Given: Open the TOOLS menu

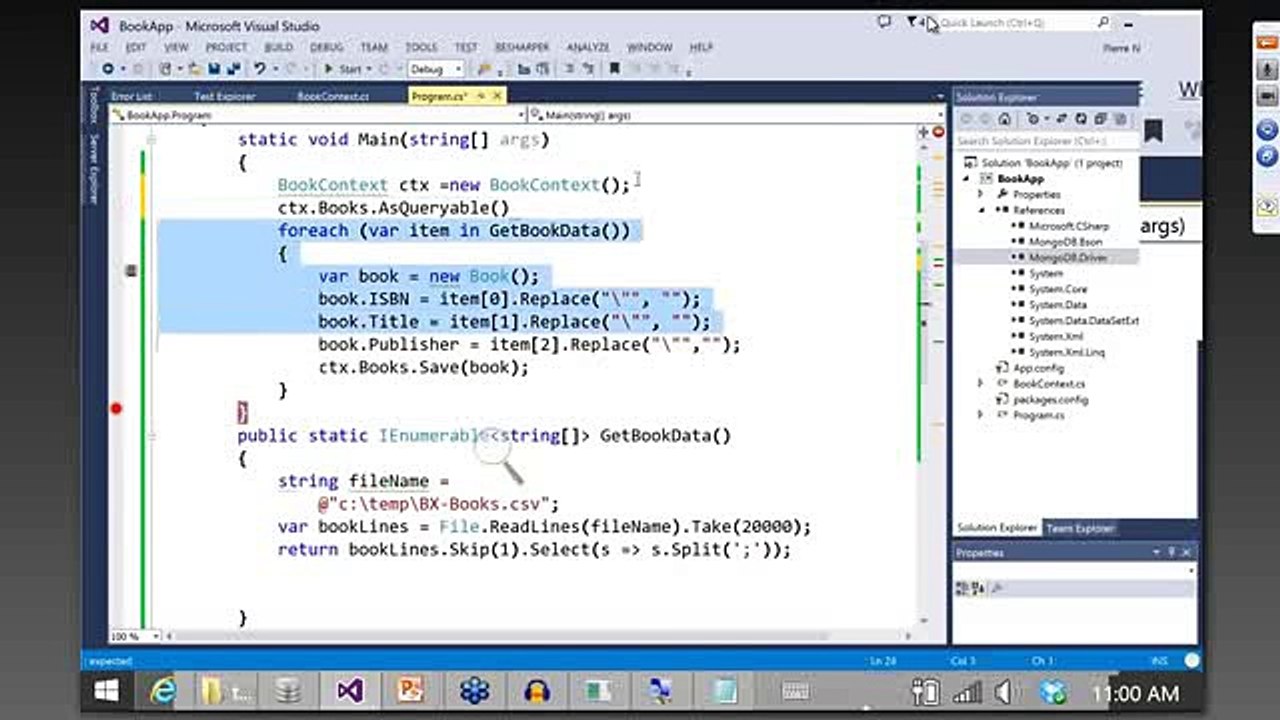Looking at the screenshot, I should pyautogui.click(x=421, y=47).
